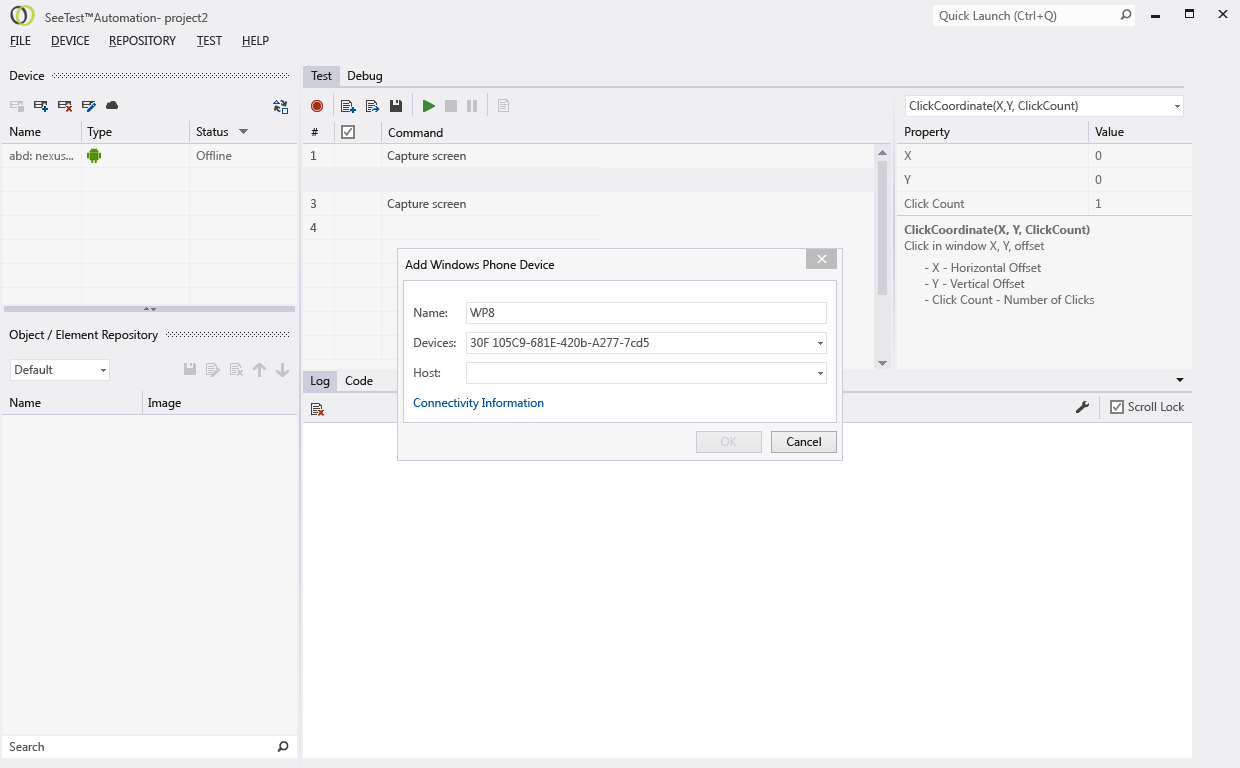The height and width of the screenshot is (768, 1240).
Task: Click repository edit element icon
Action: coord(213,370)
